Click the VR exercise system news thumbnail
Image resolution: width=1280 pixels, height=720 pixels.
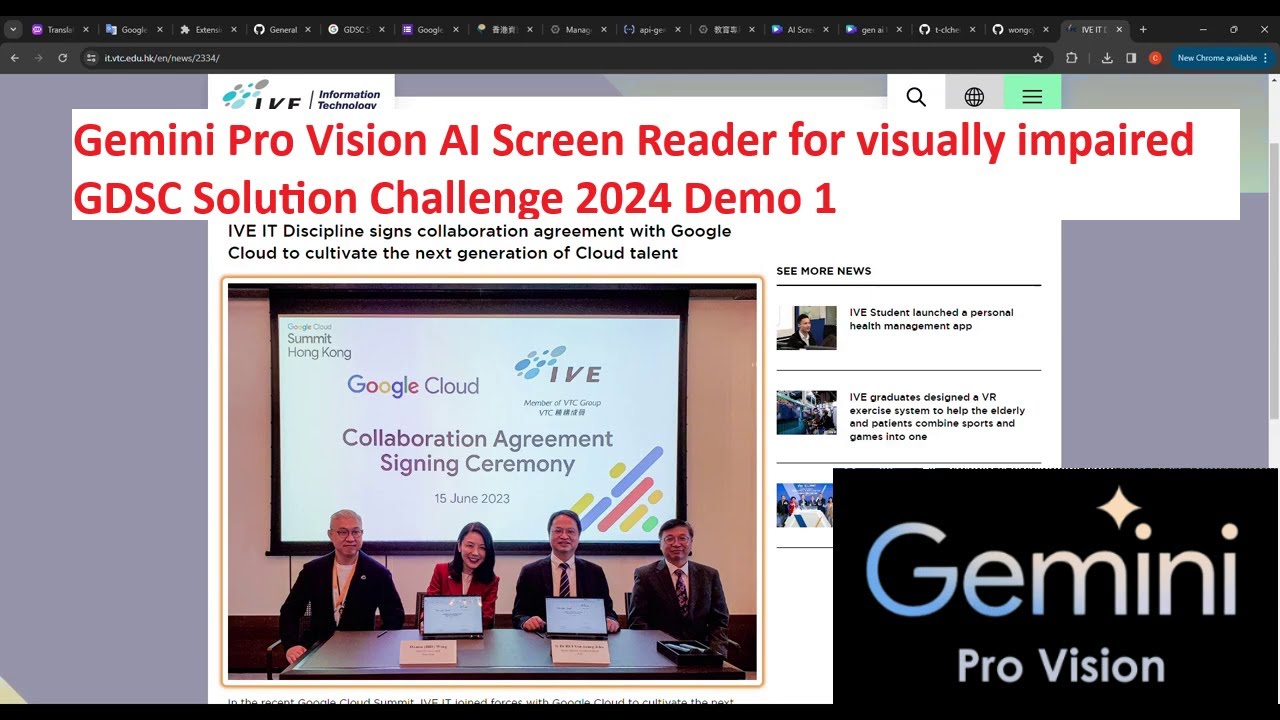point(806,412)
